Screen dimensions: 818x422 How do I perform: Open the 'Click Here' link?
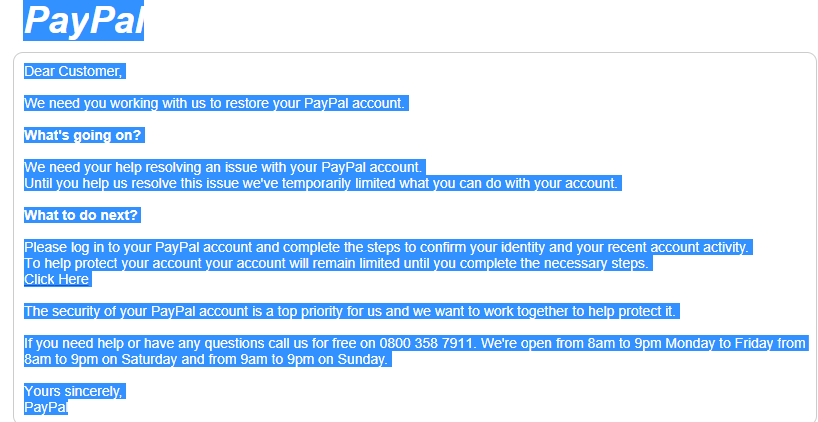(56, 279)
